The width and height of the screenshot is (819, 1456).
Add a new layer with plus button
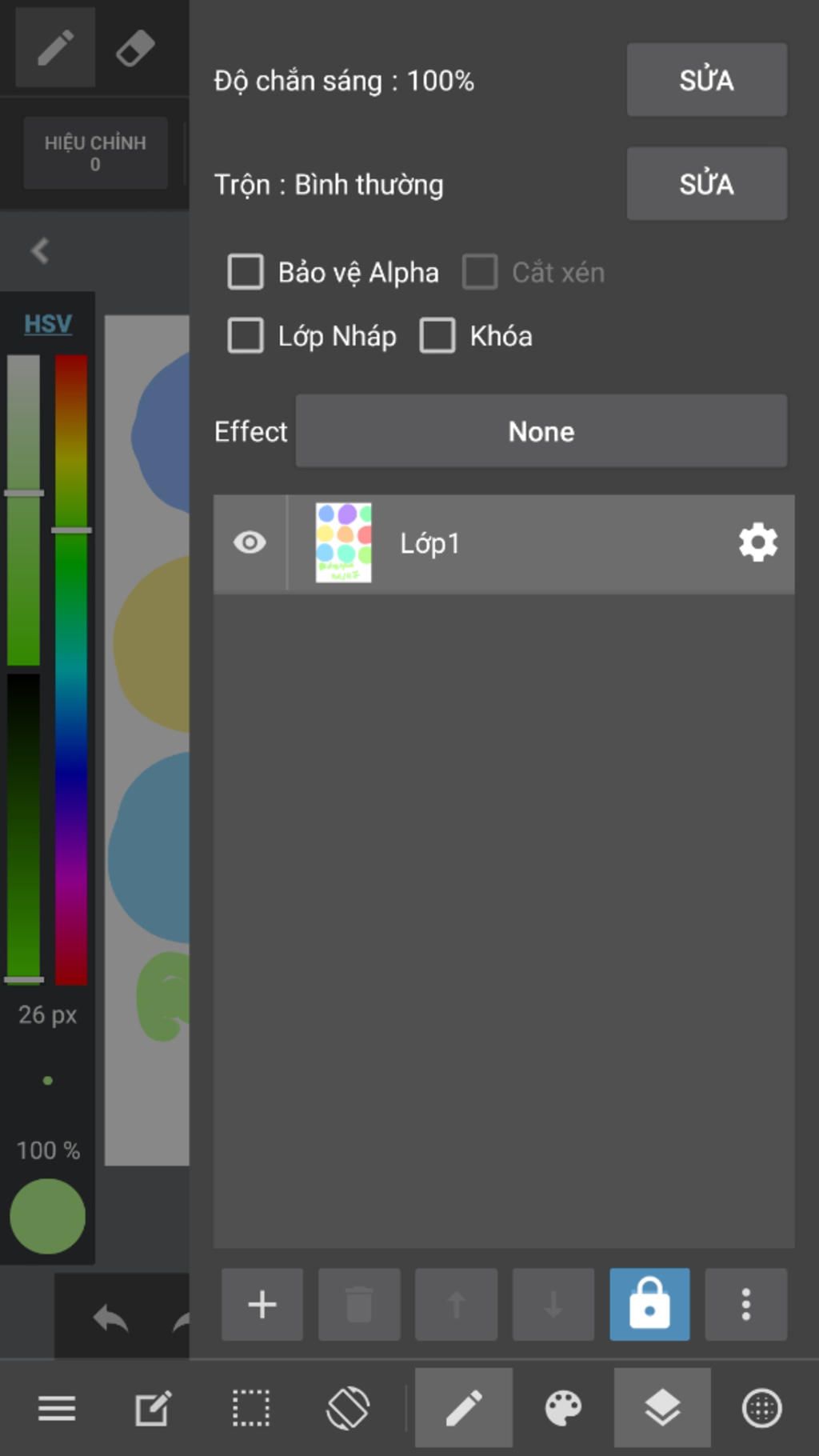tap(262, 1304)
